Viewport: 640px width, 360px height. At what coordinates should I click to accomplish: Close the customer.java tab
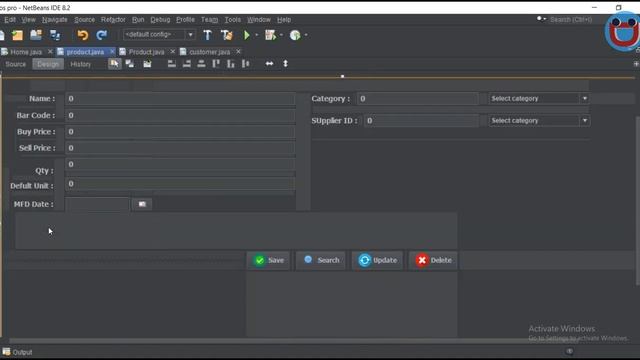pyautogui.click(x=238, y=51)
